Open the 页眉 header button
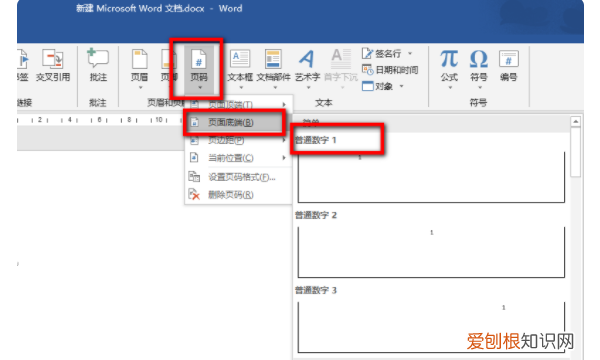This screenshot has height=360, width=600. [x=139, y=65]
